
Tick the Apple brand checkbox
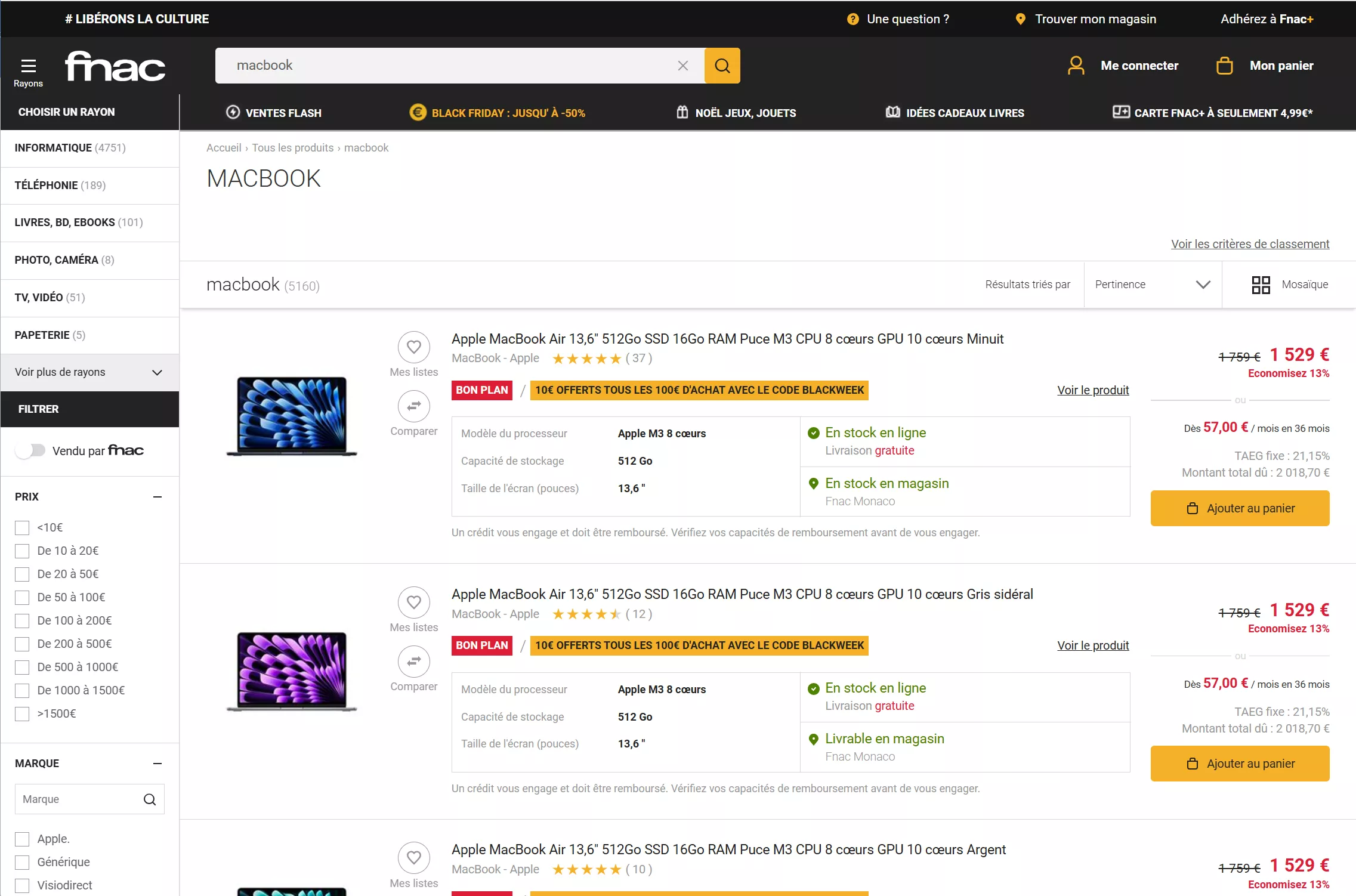pyautogui.click(x=22, y=839)
